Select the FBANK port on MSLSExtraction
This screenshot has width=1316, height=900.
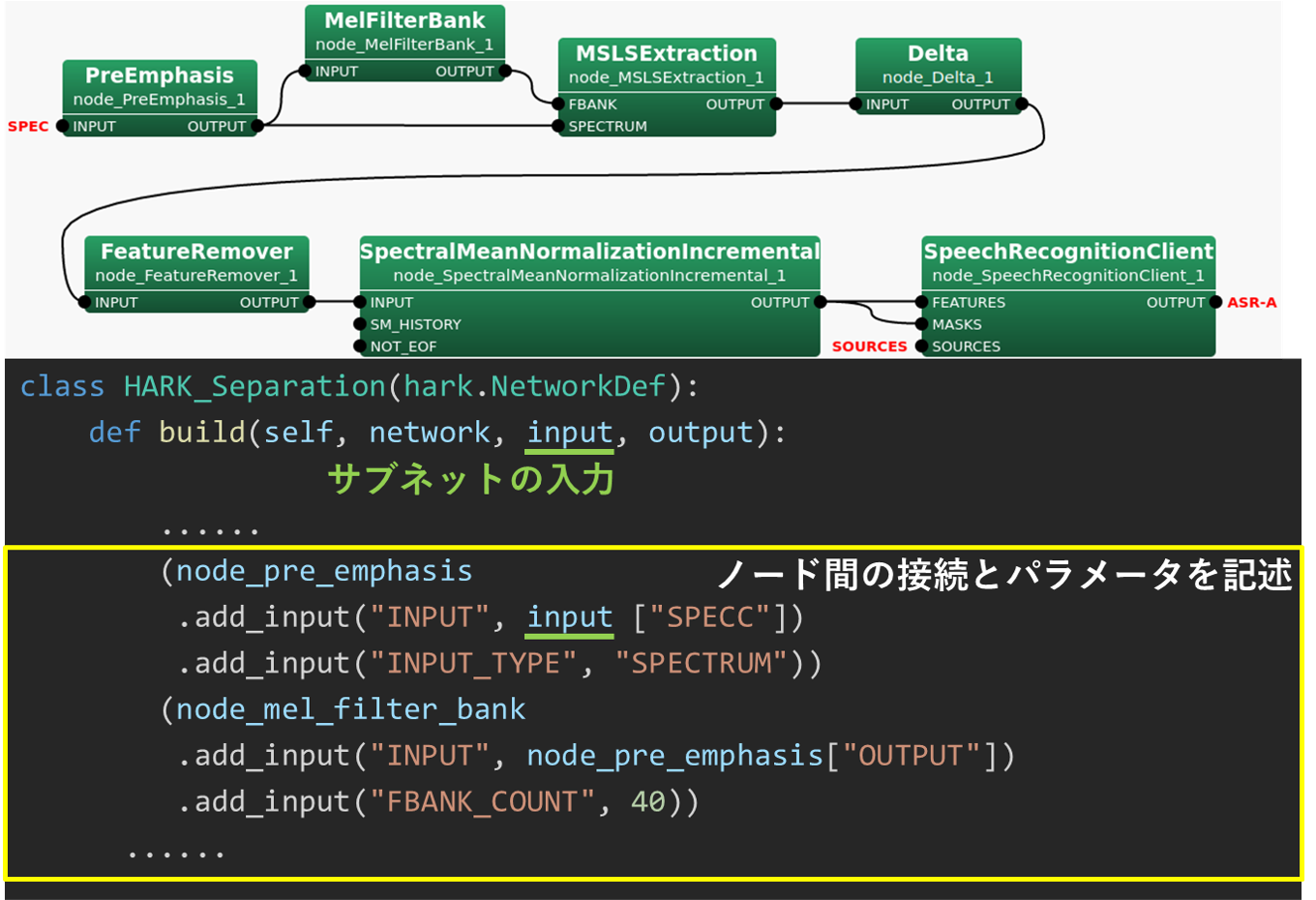pyautogui.click(x=558, y=105)
